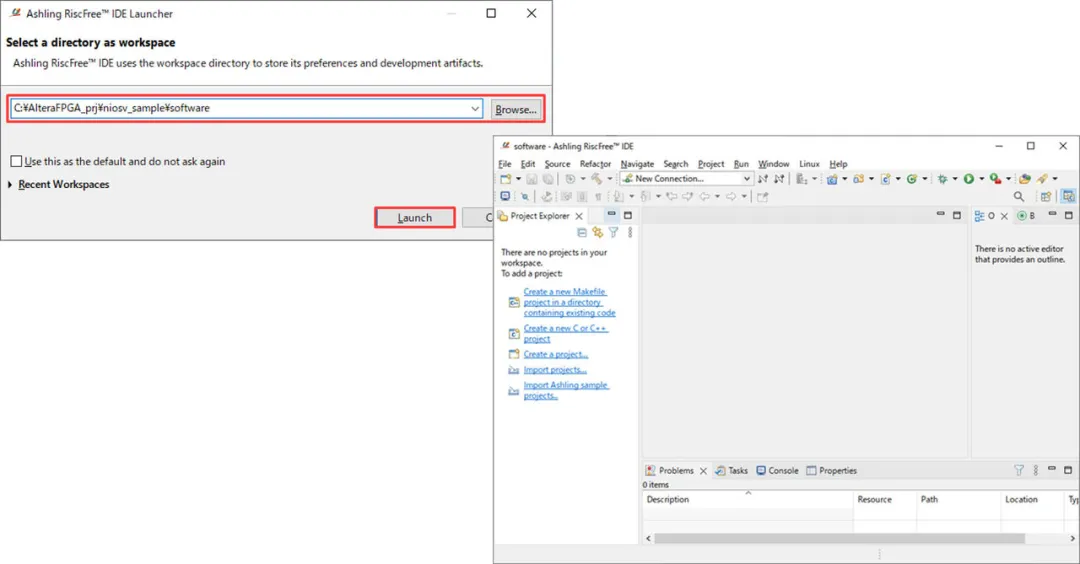Click the New C/C++ Project icon in toolbar
Image resolution: width=1080 pixels, height=564 pixels.
tap(832, 179)
